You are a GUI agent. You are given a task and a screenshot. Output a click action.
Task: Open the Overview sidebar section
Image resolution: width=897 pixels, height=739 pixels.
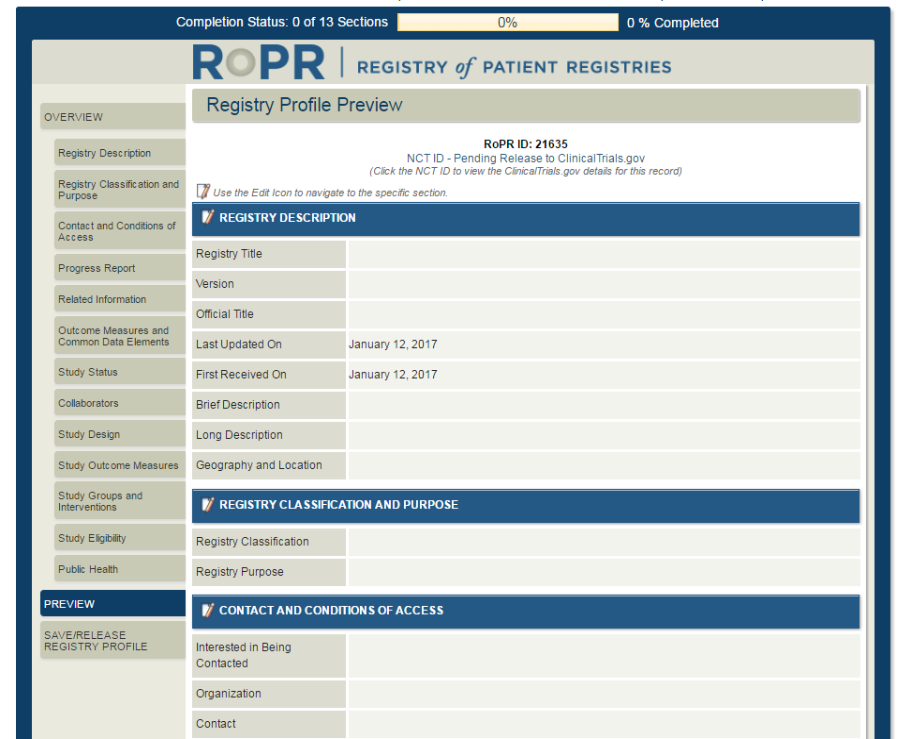[x=113, y=117]
